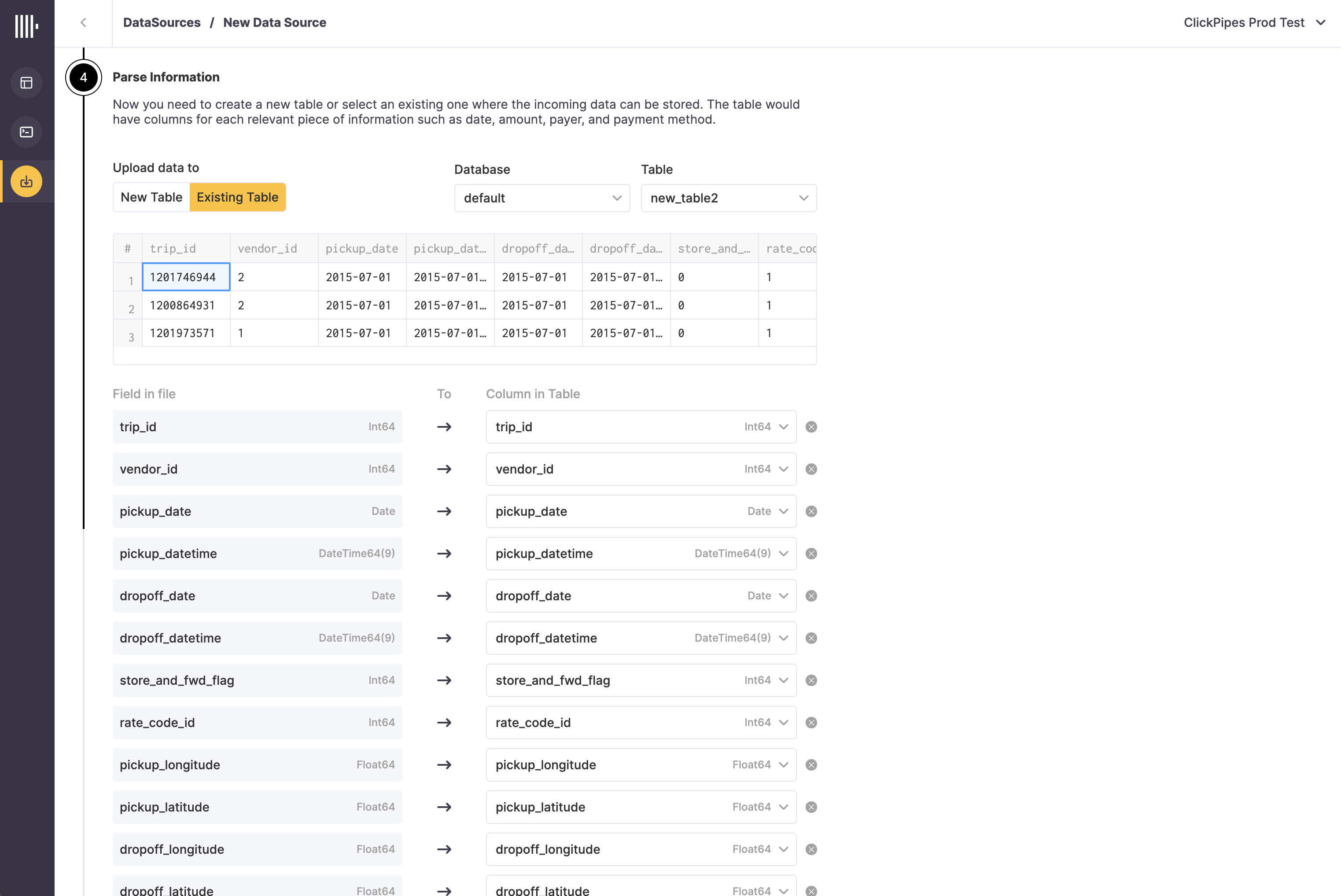Click remove icon for dropoff_longitude field

tap(812, 849)
